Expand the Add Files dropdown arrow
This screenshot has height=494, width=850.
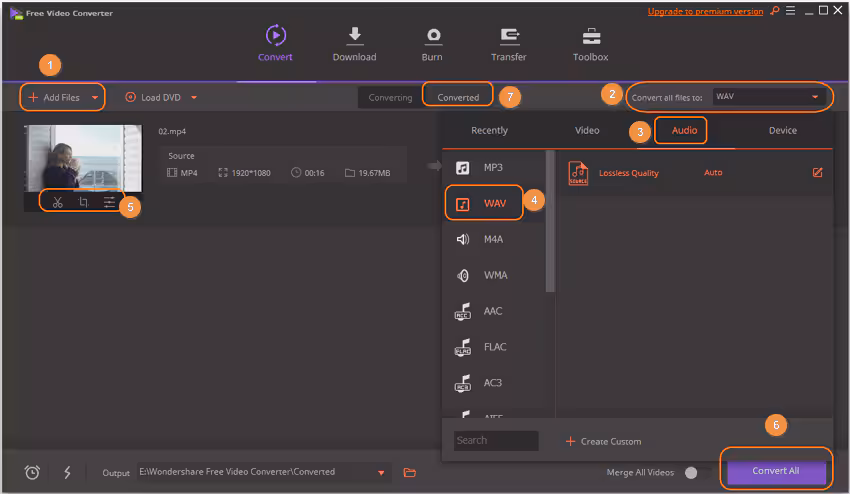coord(95,98)
